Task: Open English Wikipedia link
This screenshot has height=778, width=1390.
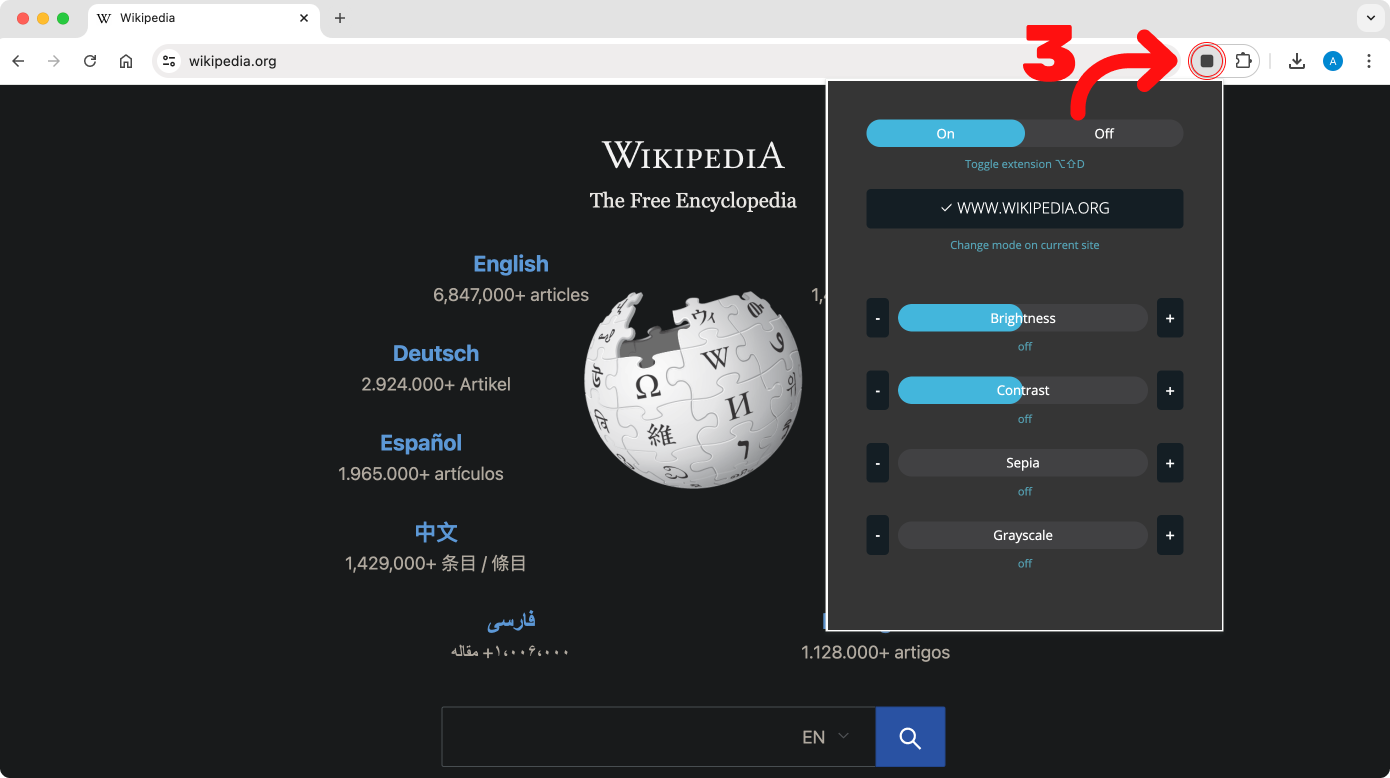Action: click(x=511, y=264)
